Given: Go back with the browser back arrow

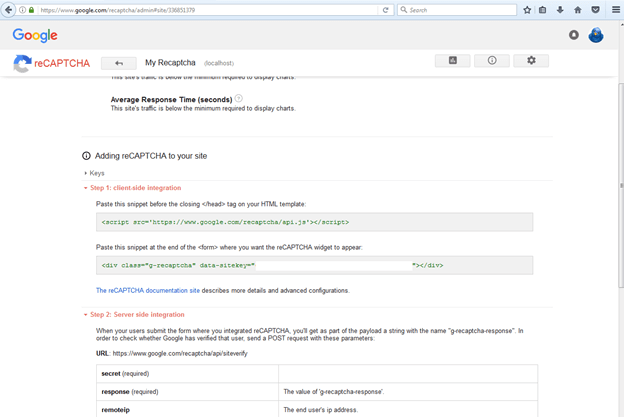Looking at the screenshot, I should point(8,10).
